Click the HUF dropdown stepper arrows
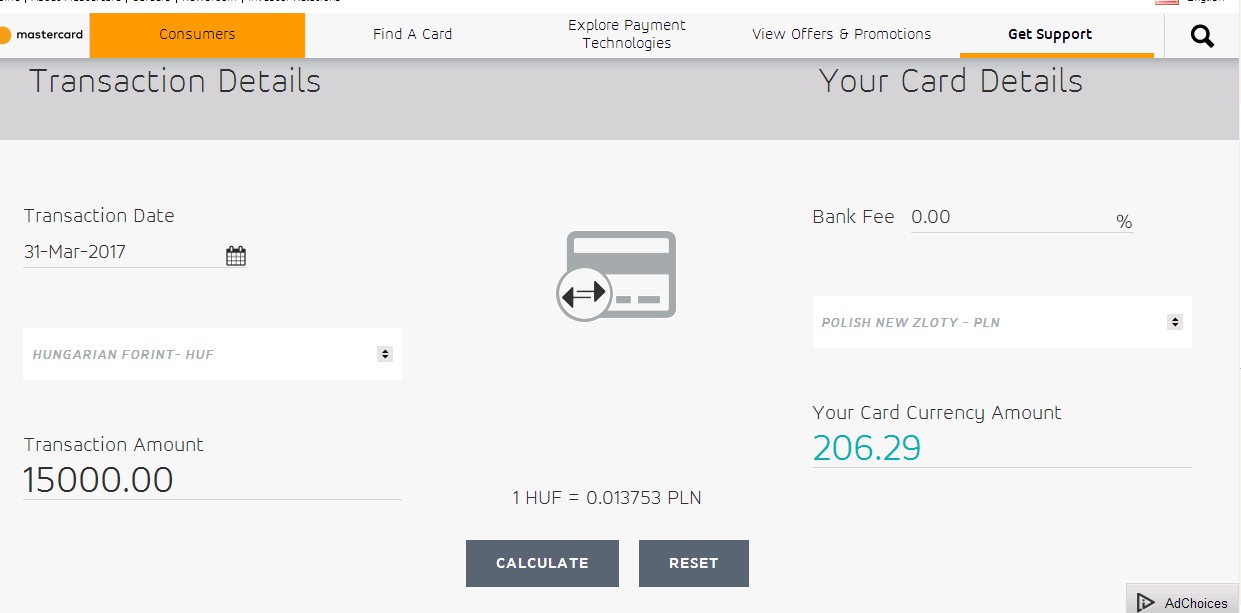Screen dimensions: 1241x613 pyautogui.click(x=384, y=354)
